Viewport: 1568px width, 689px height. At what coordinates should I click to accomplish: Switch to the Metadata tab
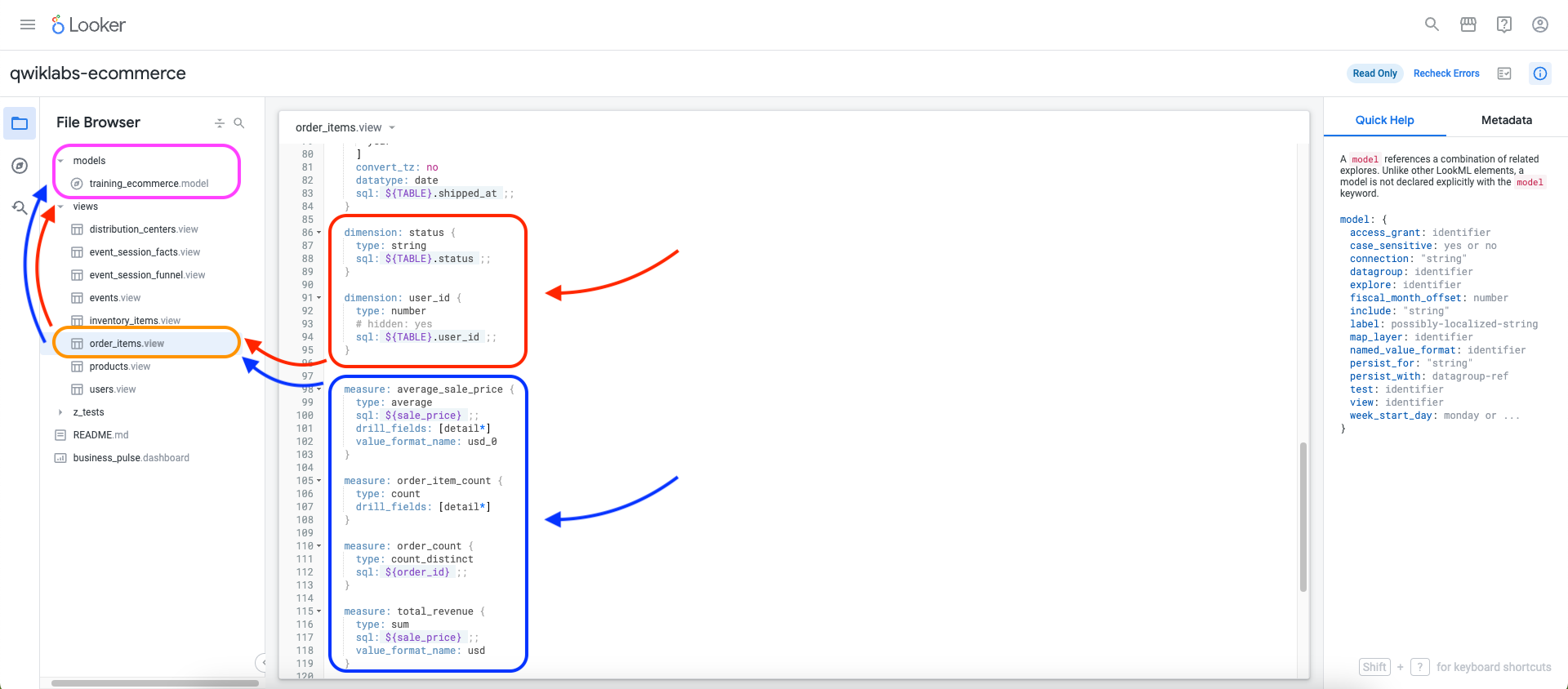click(1507, 120)
